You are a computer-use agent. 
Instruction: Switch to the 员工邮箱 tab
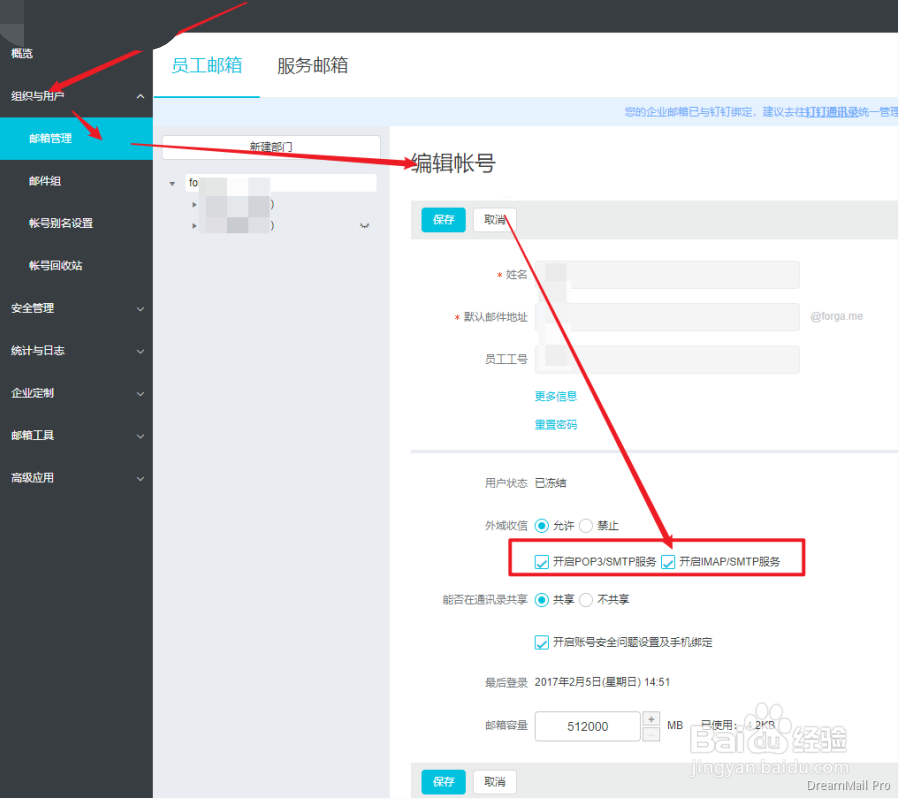[x=206, y=65]
